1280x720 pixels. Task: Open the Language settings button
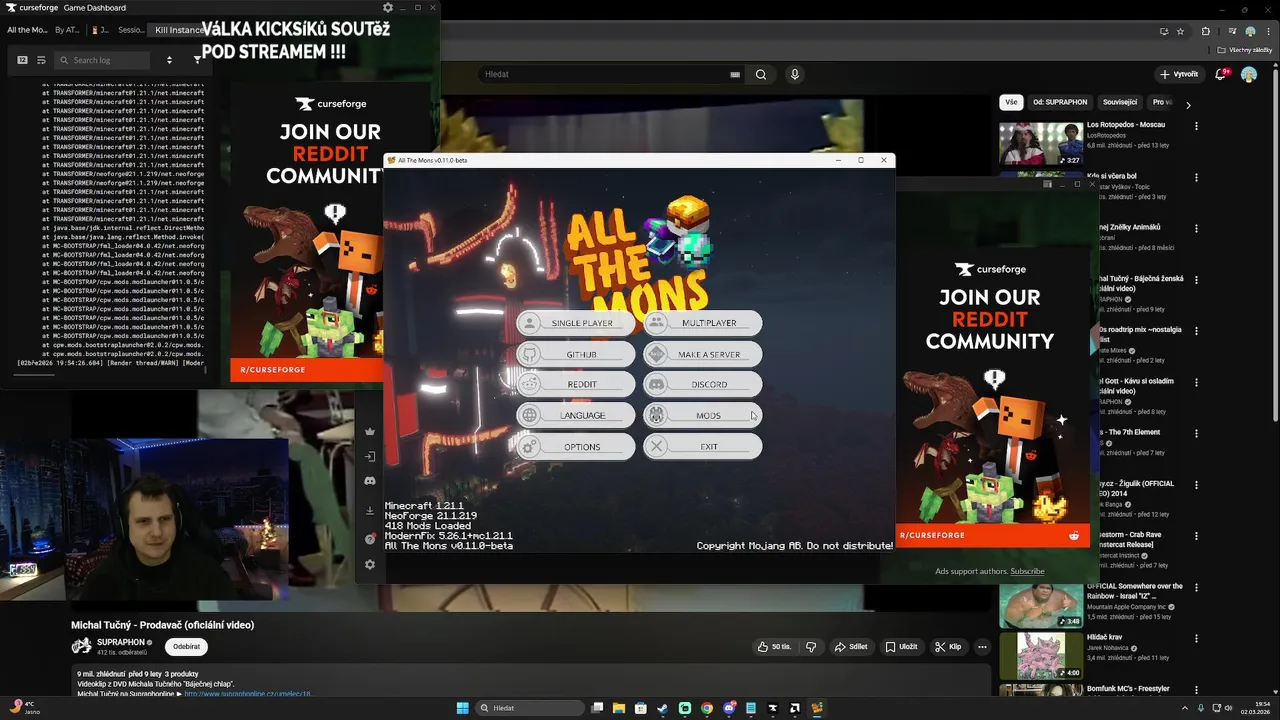576,415
